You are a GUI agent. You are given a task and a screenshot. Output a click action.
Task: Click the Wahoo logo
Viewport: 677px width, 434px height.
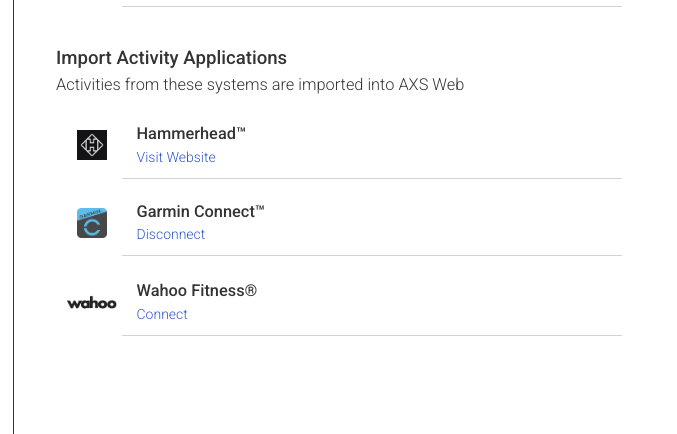[x=92, y=302]
